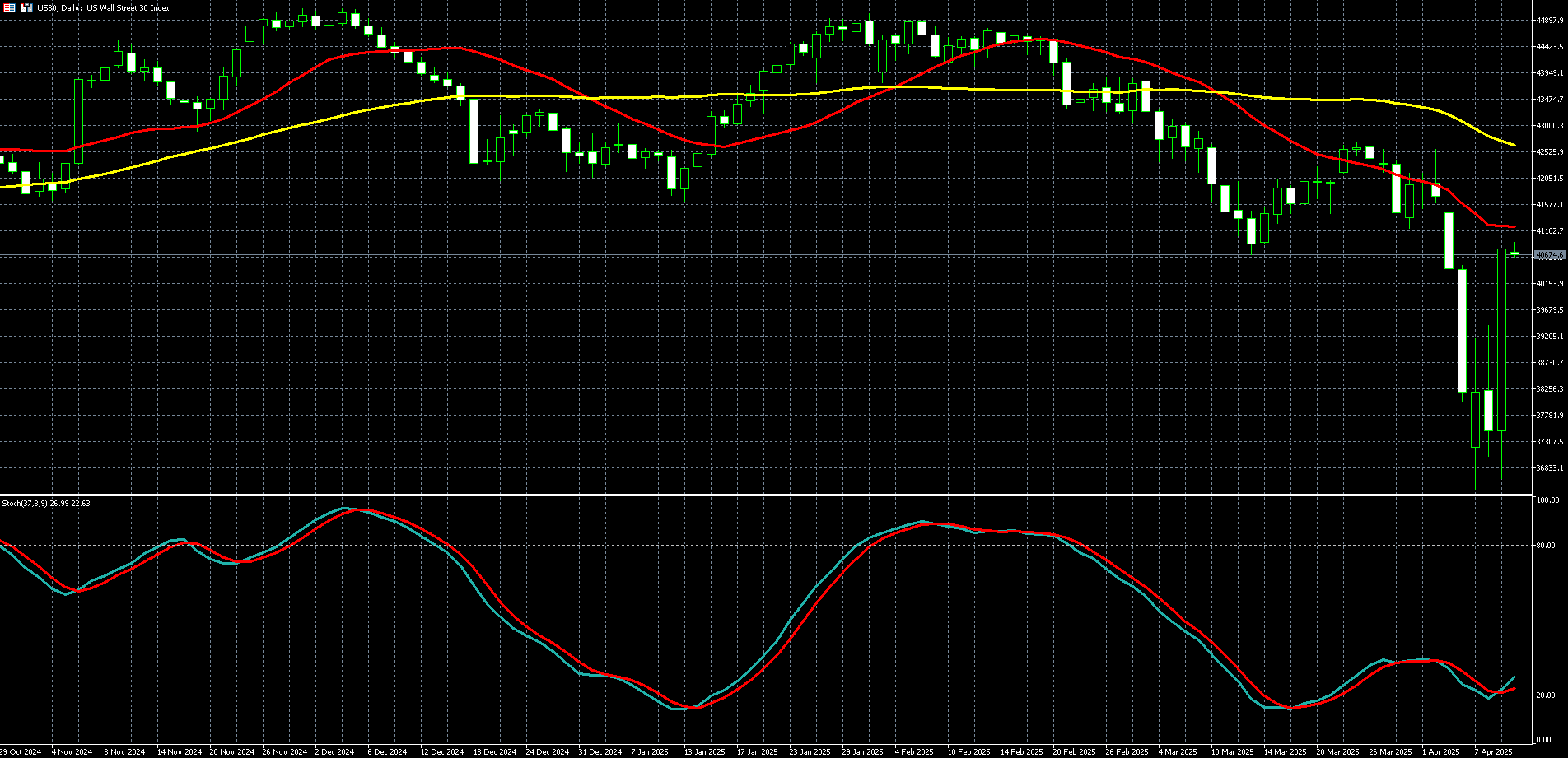The image size is (1568, 758).
Task: Click the 44897.9 price scale label
Action: tap(1549, 21)
